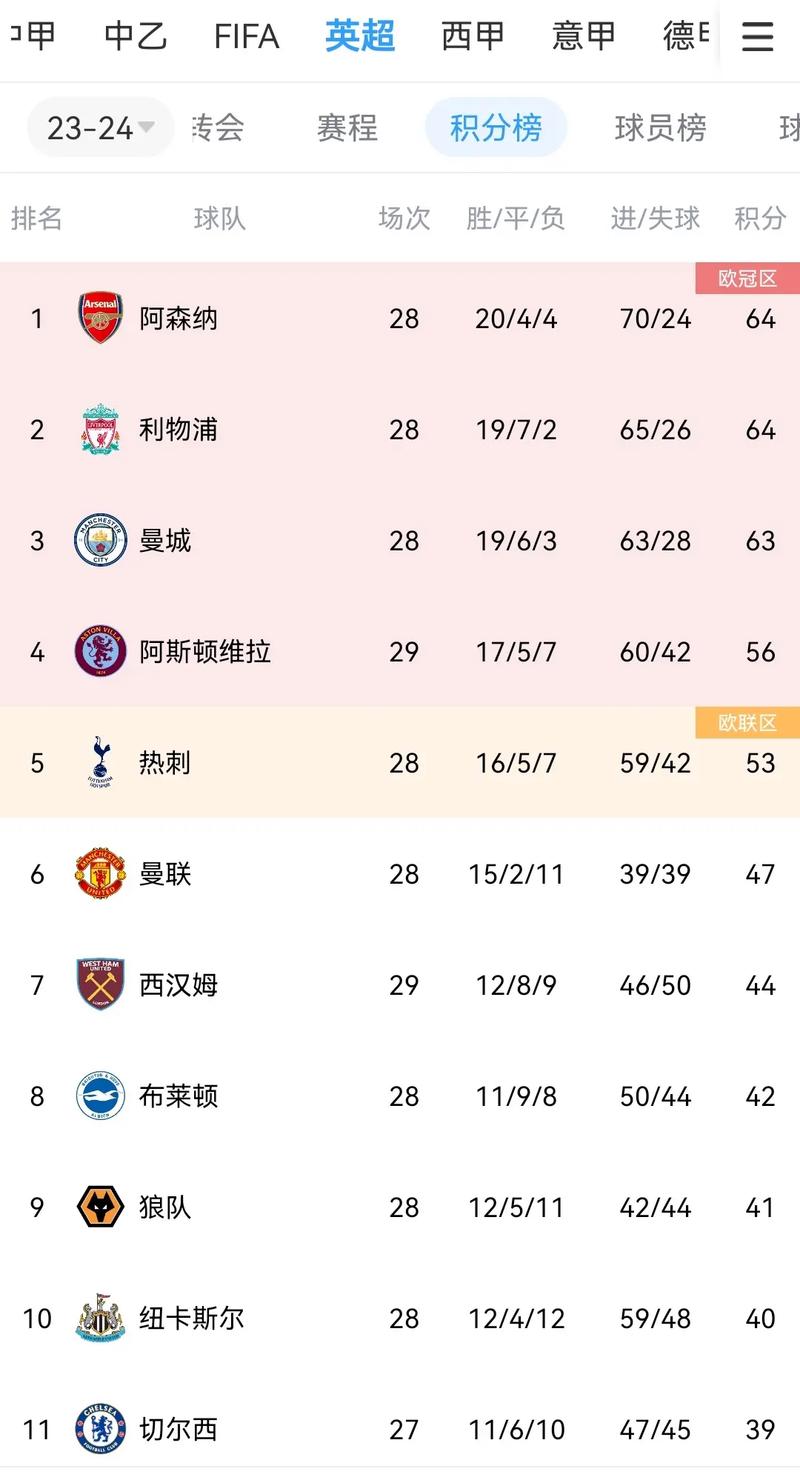Viewport: 800px width, 1480px height.
Task: Switch to the 意甲 league tab
Action: [584, 37]
